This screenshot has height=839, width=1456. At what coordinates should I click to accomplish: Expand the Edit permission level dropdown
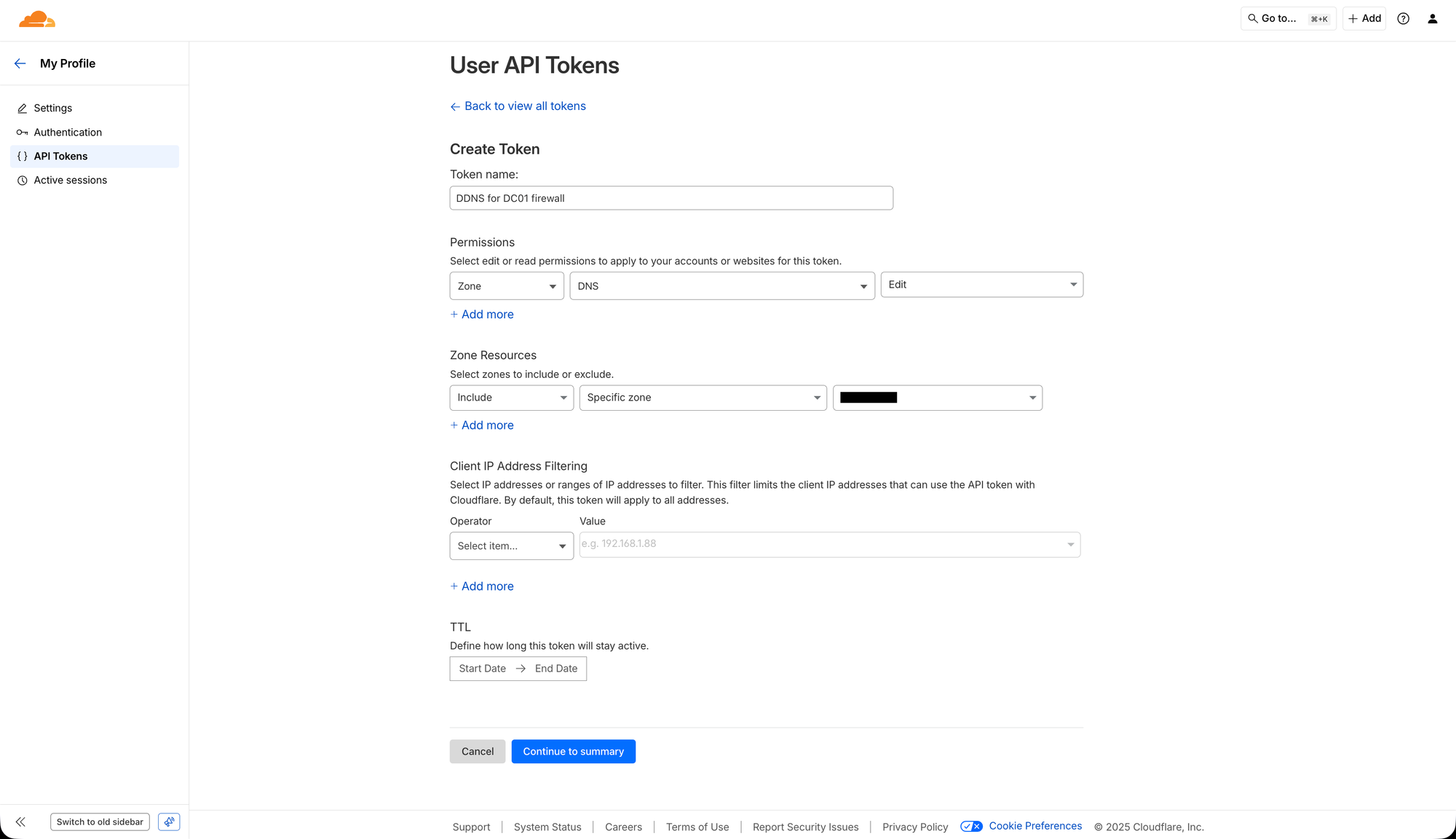[x=981, y=285]
